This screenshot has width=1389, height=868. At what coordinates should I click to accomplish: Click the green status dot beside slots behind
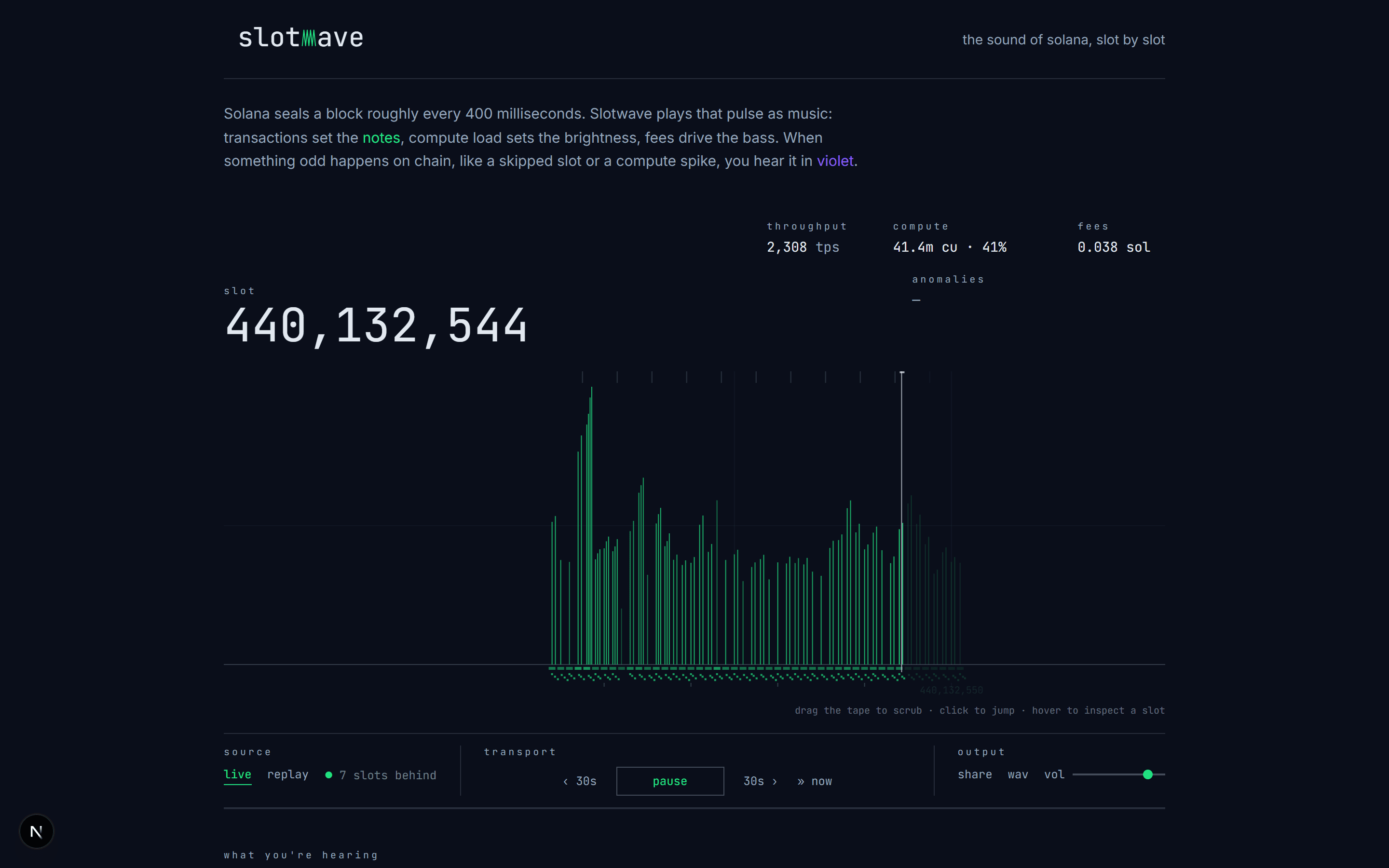(329, 775)
